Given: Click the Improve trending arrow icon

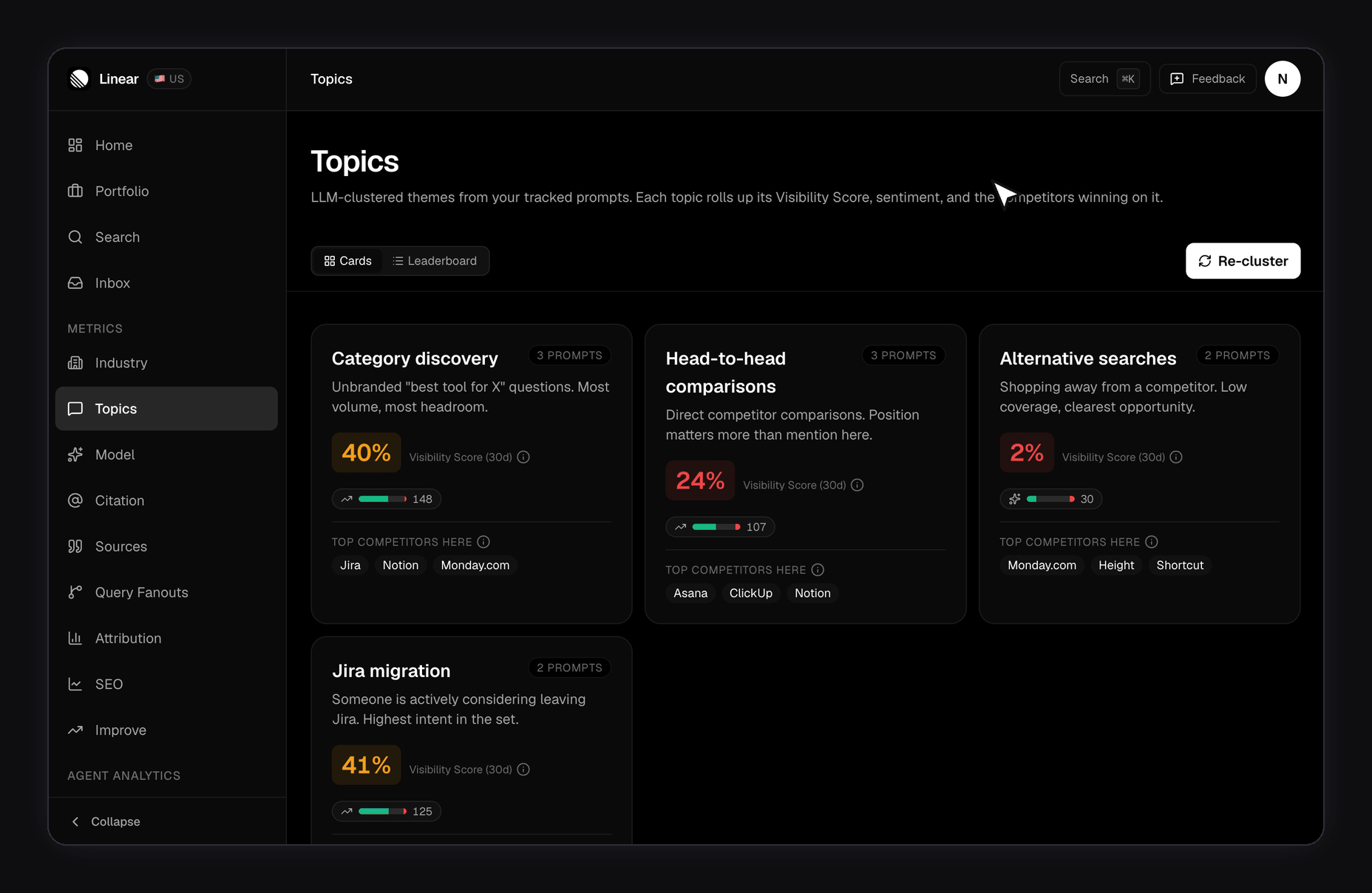Looking at the screenshot, I should click(75, 730).
